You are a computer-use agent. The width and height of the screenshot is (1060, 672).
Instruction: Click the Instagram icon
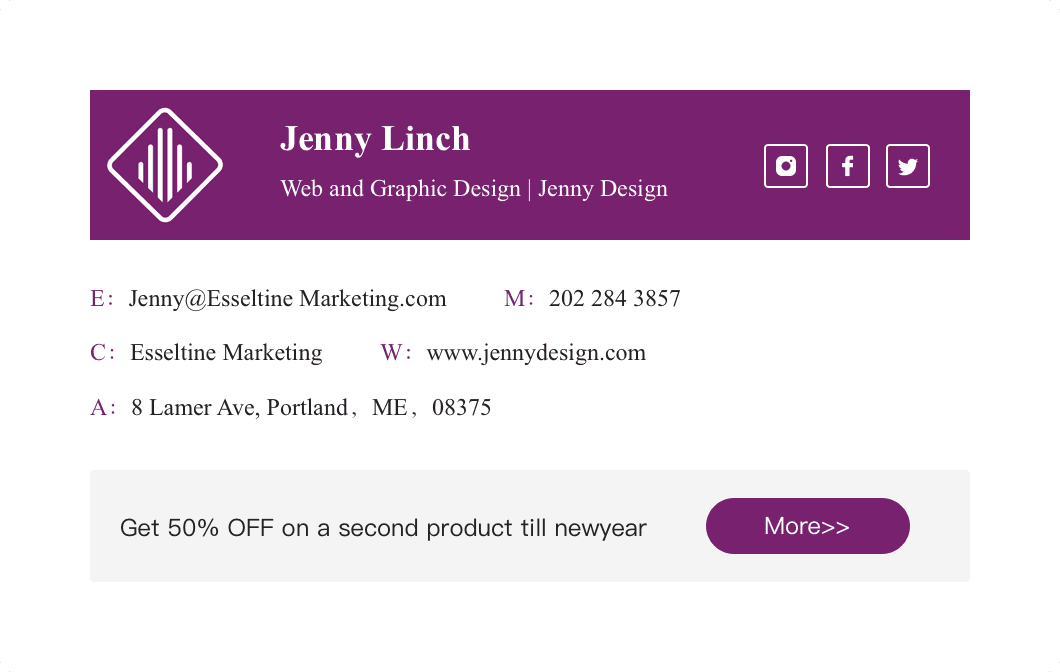pyautogui.click(x=786, y=166)
